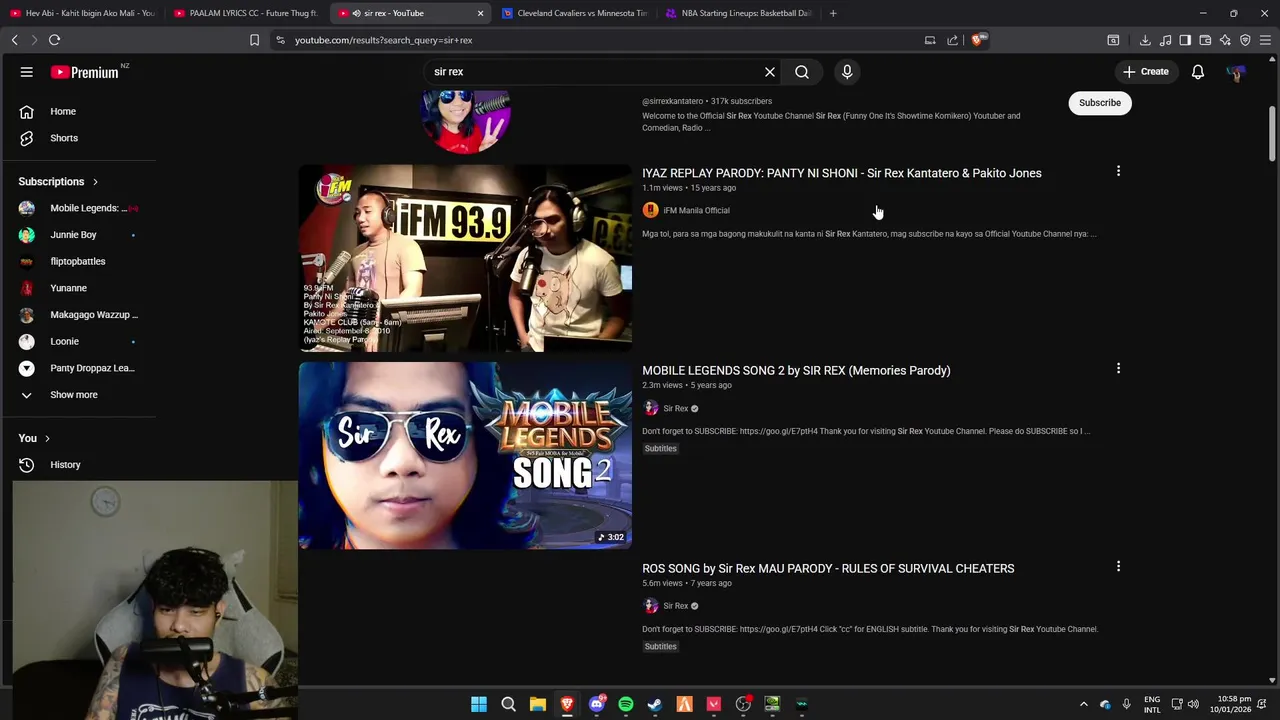Open Spotify from the taskbar
Screen dimensions: 1280x720
tap(626, 704)
